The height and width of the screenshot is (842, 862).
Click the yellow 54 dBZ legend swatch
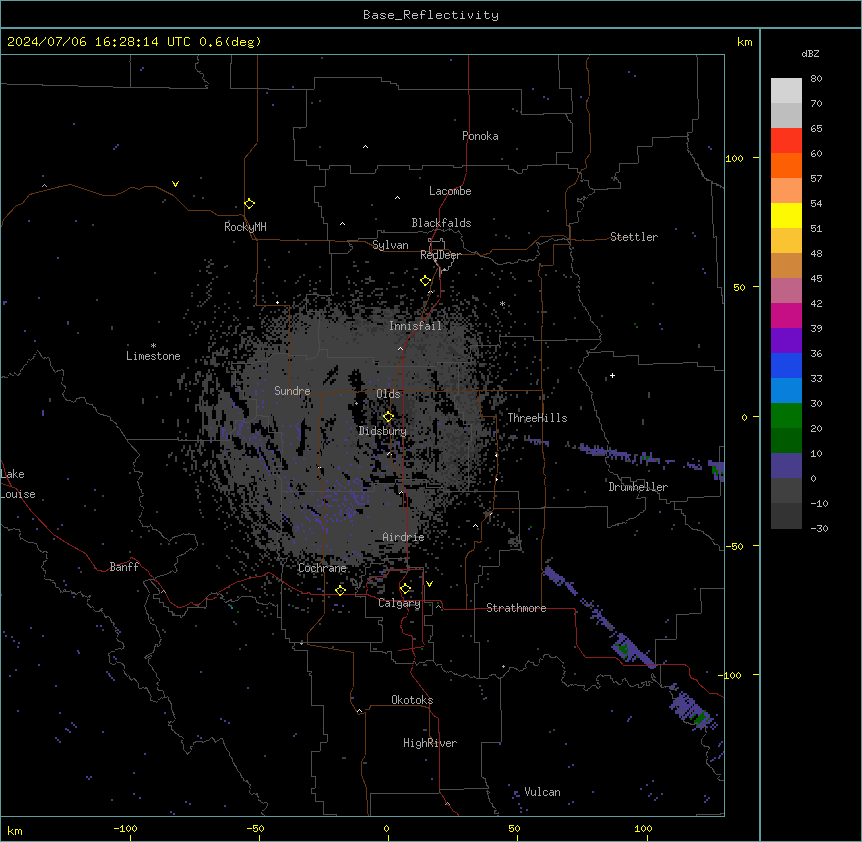pyautogui.click(x=786, y=216)
